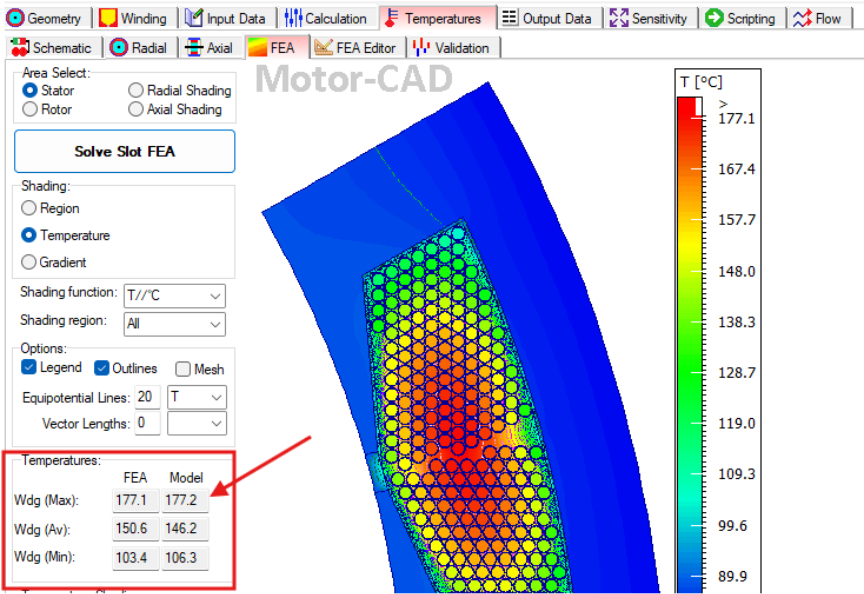Uncheck the Outlines checkbox
864x594 pixels.
pos(102,368)
